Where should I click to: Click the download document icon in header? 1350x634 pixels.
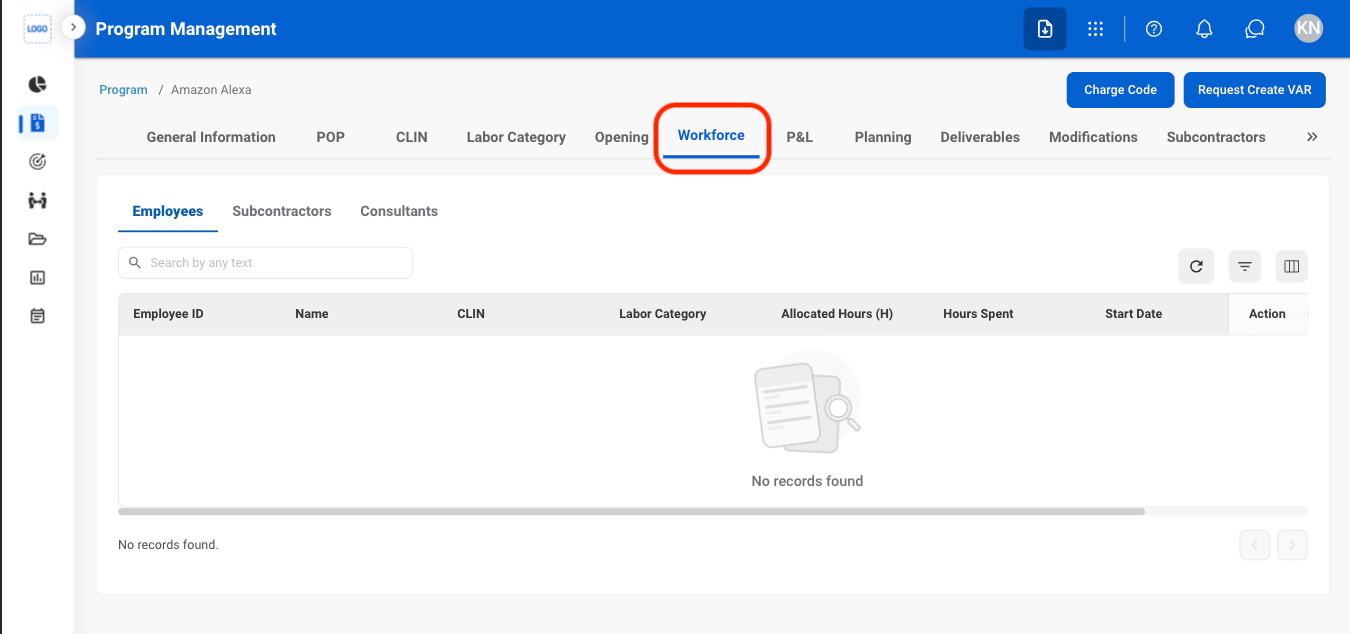[1045, 29]
